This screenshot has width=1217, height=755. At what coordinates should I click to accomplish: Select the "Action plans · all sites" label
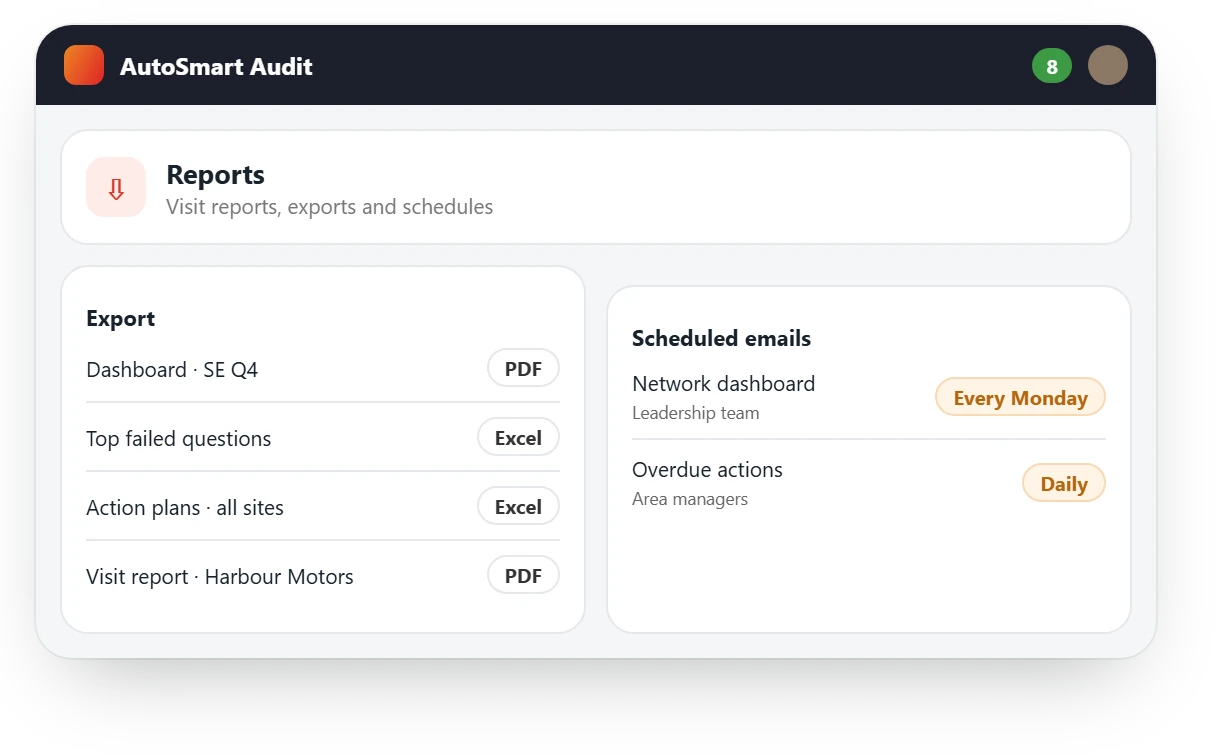tap(185, 508)
